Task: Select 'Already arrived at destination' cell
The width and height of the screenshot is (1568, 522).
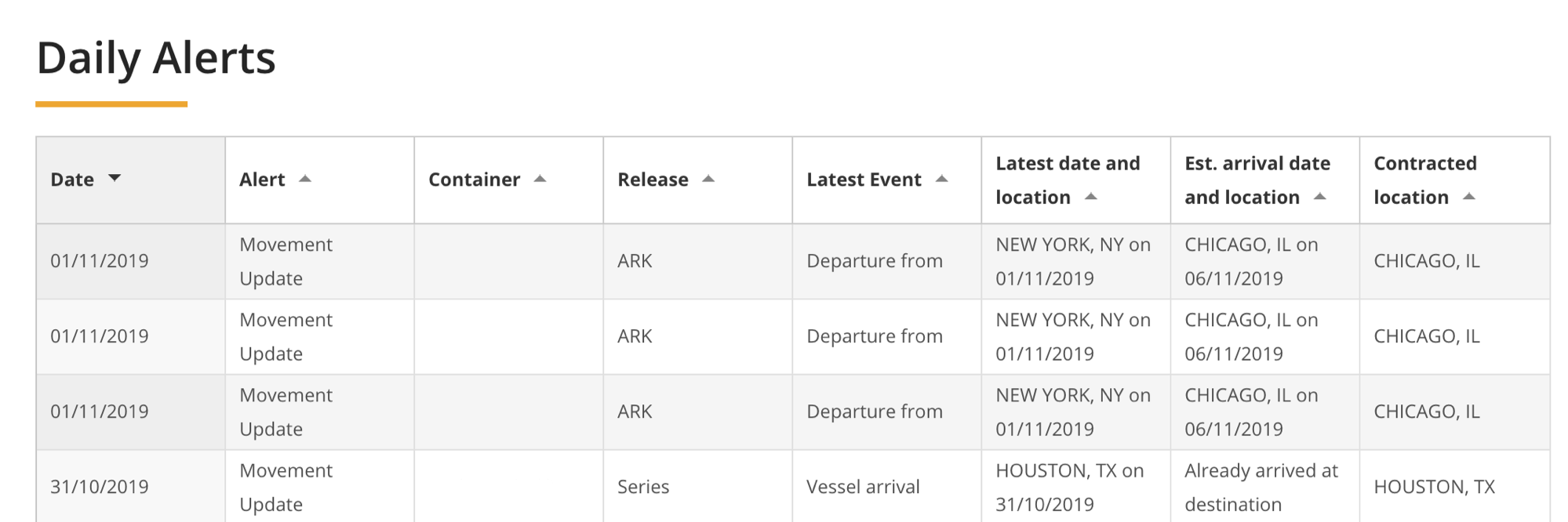Action: (1261, 487)
